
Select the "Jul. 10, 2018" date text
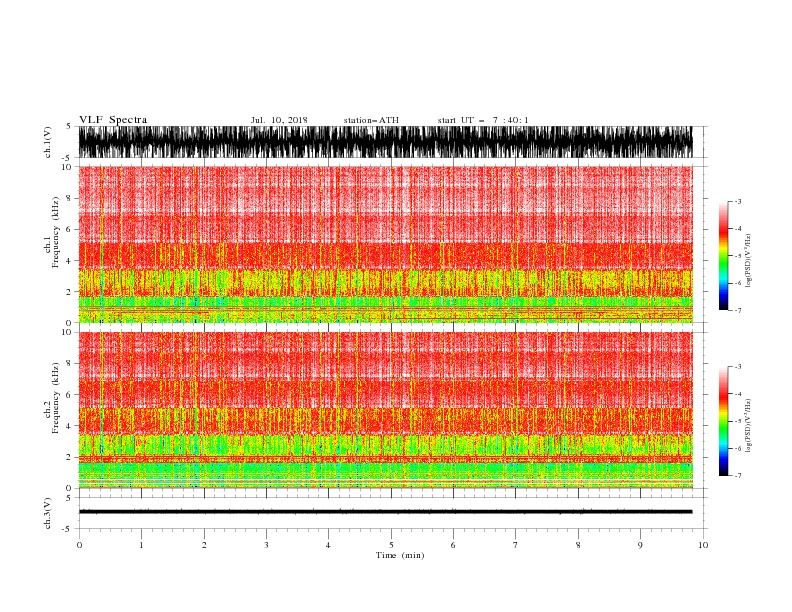point(279,120)
